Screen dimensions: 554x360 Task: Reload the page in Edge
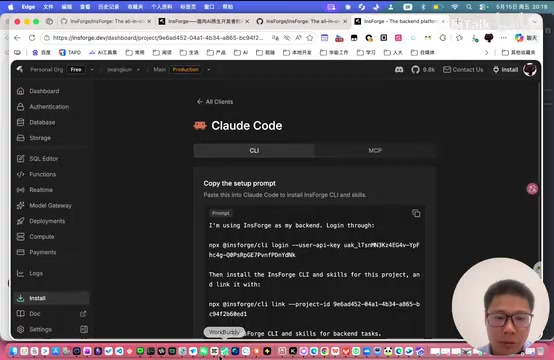click(x=32, y=37)
